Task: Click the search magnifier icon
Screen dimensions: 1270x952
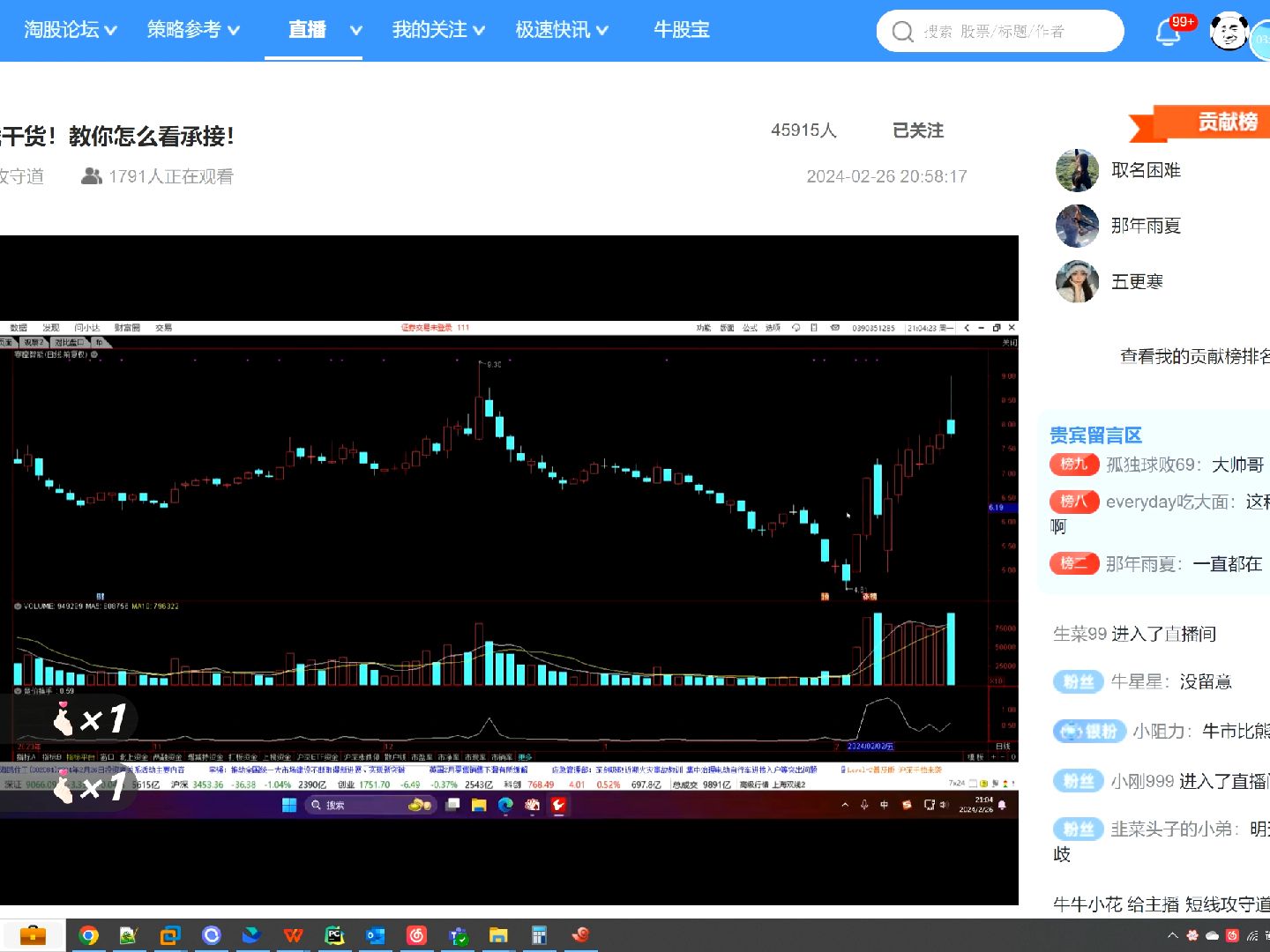Action: click(902, 32)
